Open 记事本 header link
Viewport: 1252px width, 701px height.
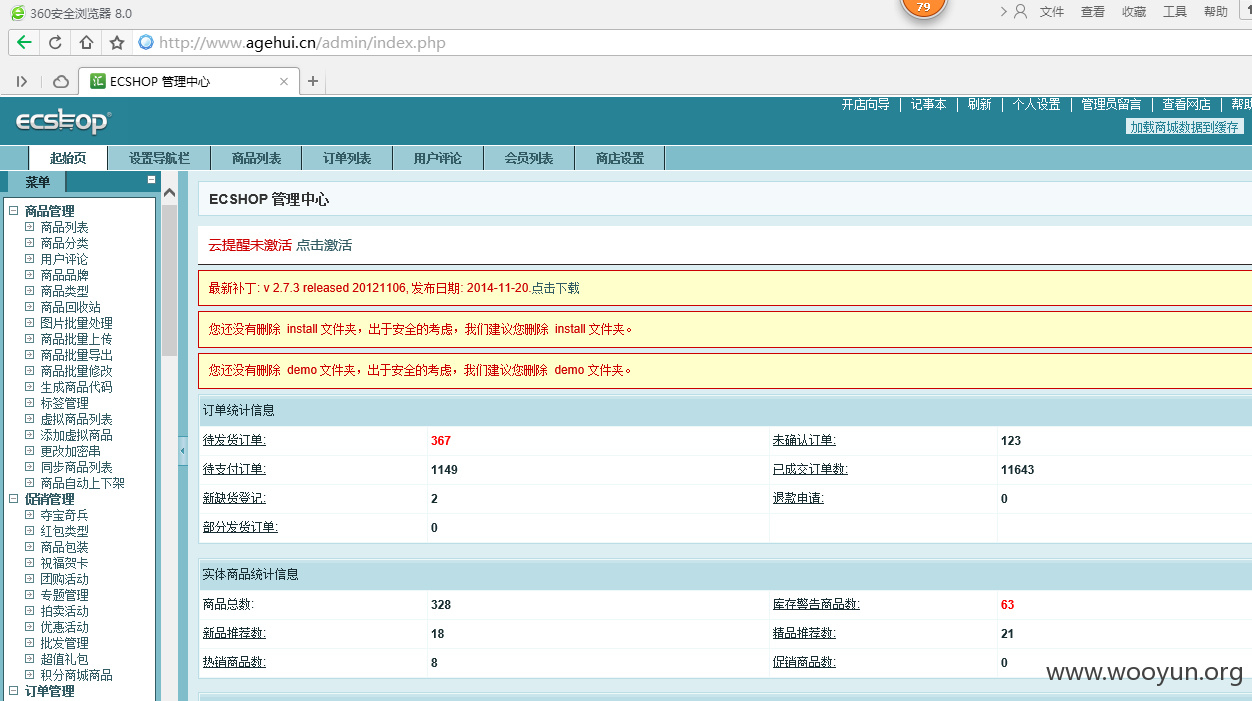(928, 104)
